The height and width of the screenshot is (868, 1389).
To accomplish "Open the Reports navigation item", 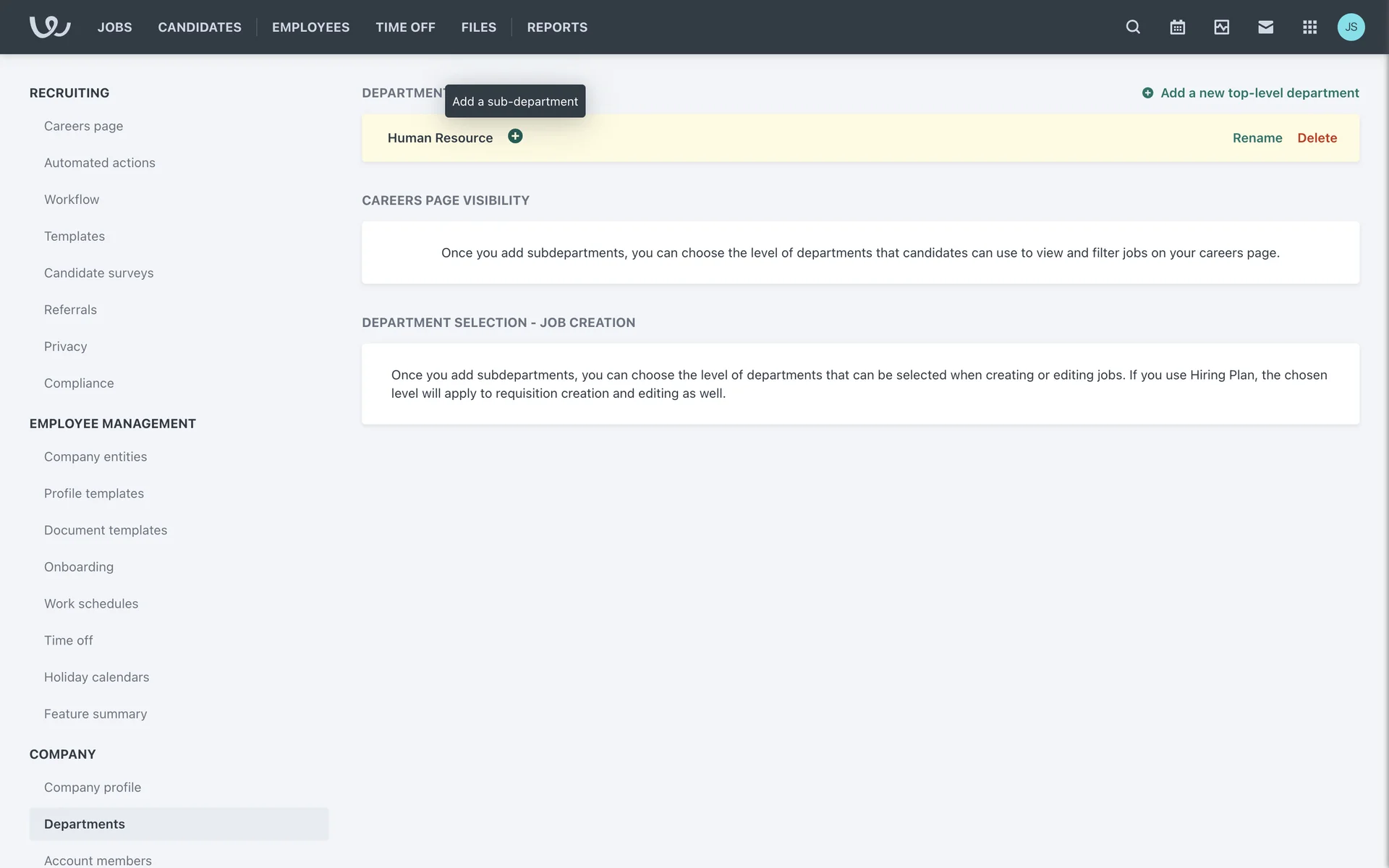I will 557,27.
